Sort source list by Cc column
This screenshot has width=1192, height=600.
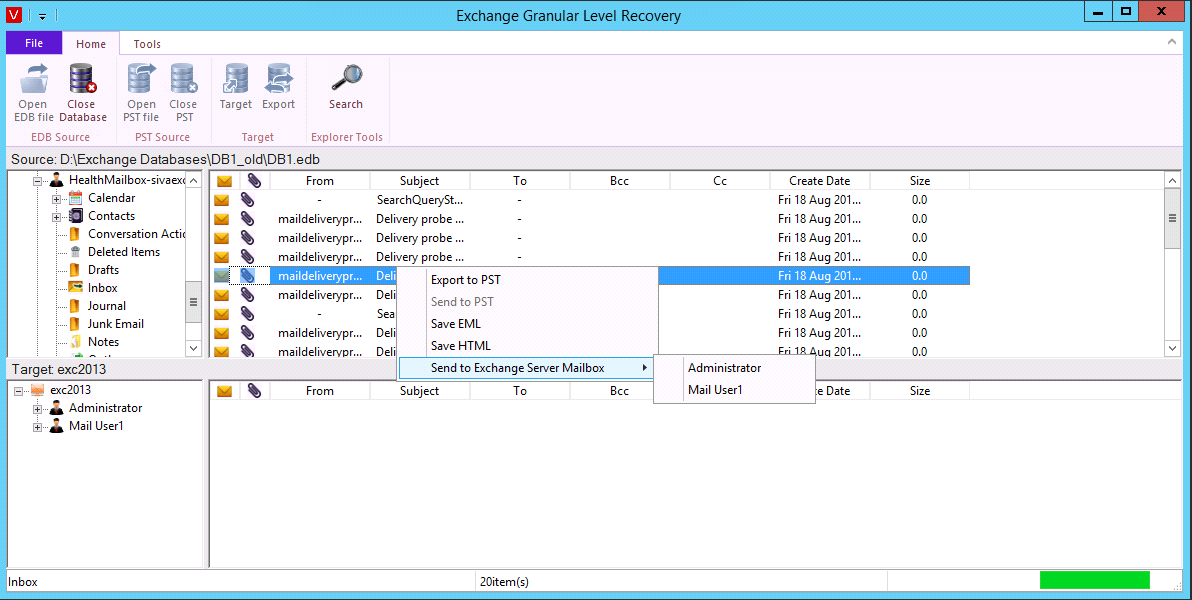(x=720, y=181)
